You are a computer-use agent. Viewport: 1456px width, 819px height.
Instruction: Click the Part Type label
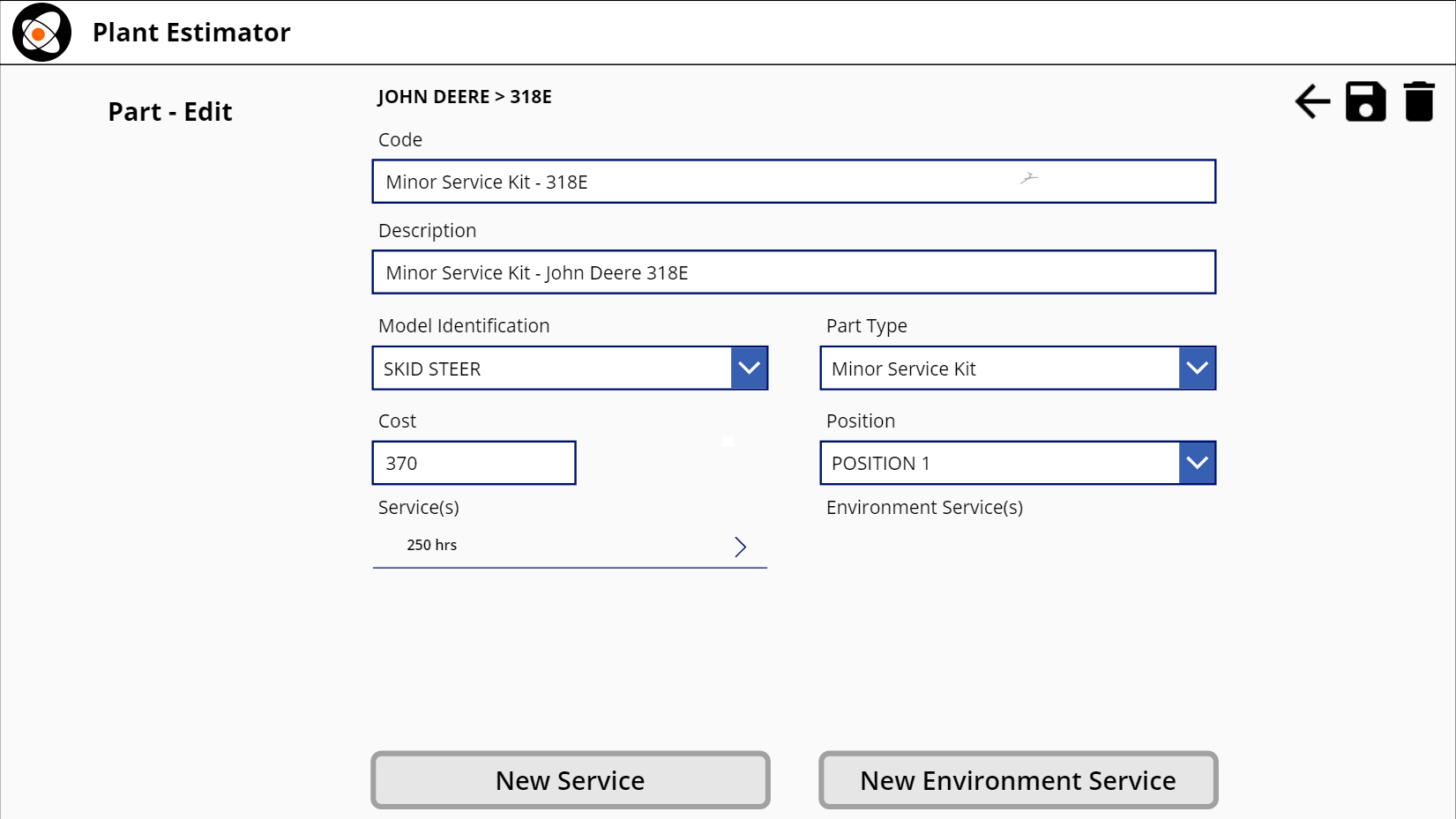click(867, 326)
